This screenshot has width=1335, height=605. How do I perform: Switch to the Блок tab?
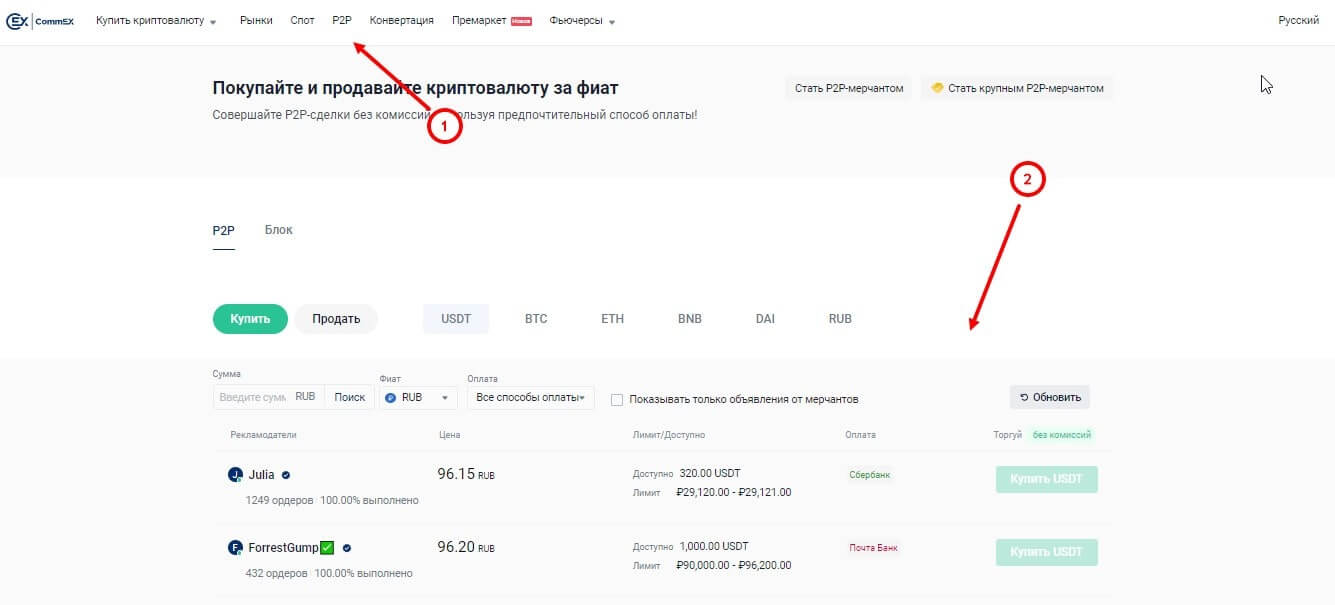(x=278, y=230)
